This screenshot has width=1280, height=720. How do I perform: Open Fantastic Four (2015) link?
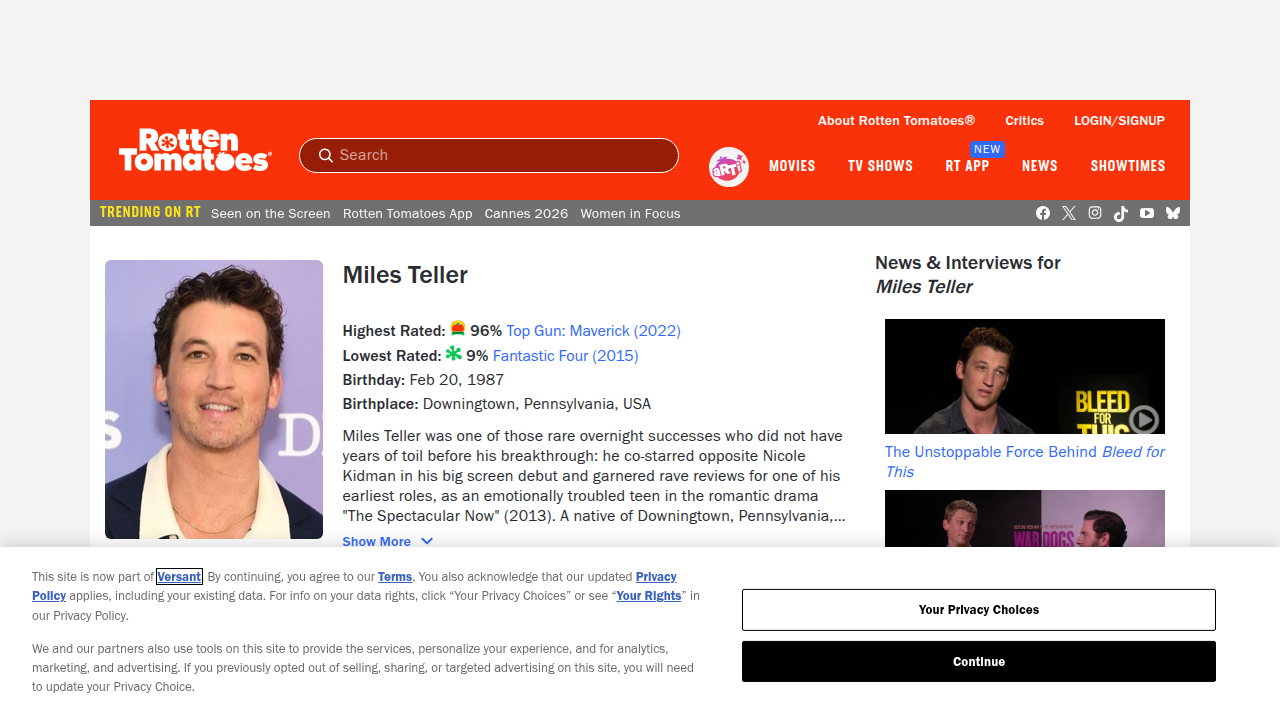point(565,355)
